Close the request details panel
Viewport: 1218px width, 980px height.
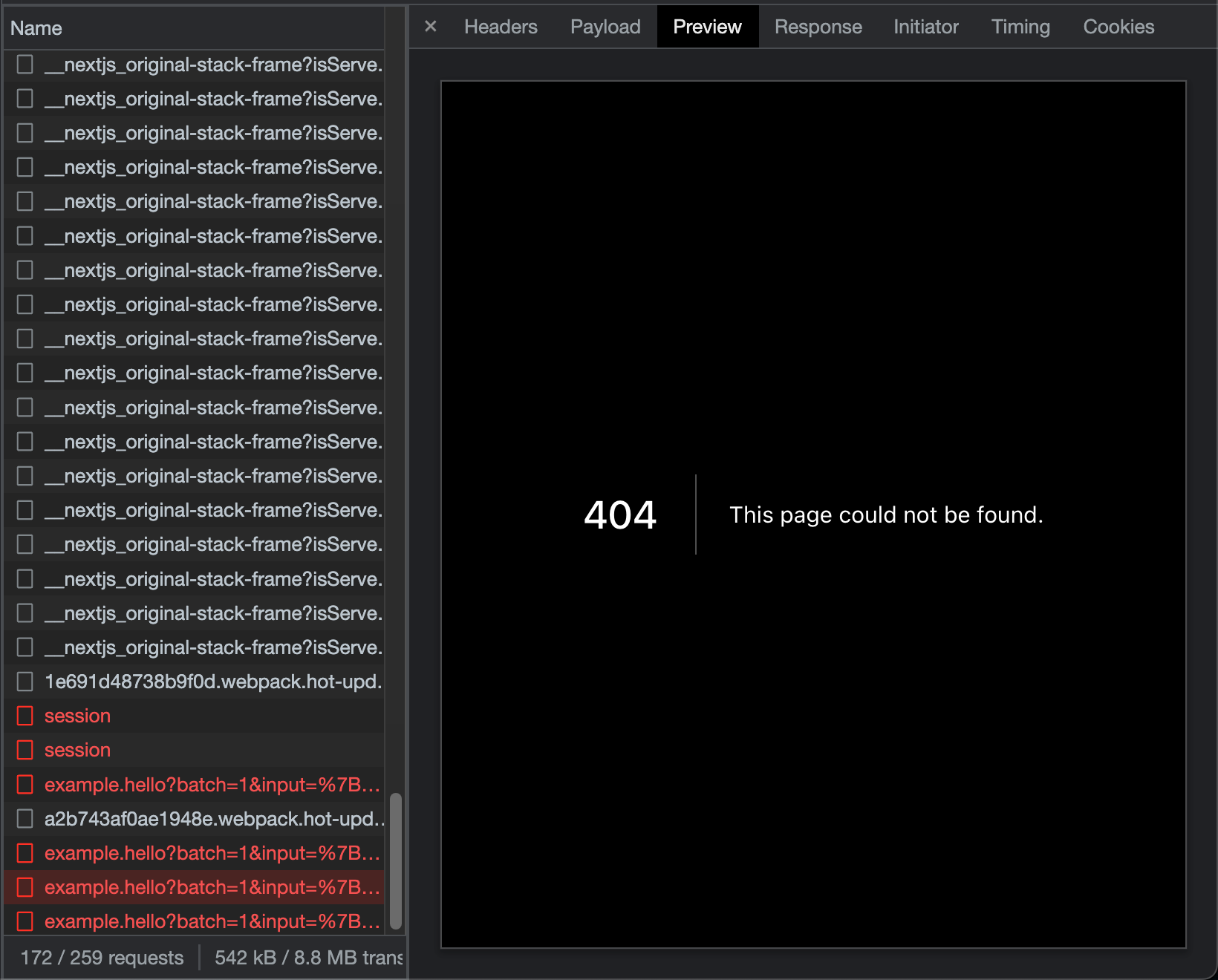pos(431,27)
